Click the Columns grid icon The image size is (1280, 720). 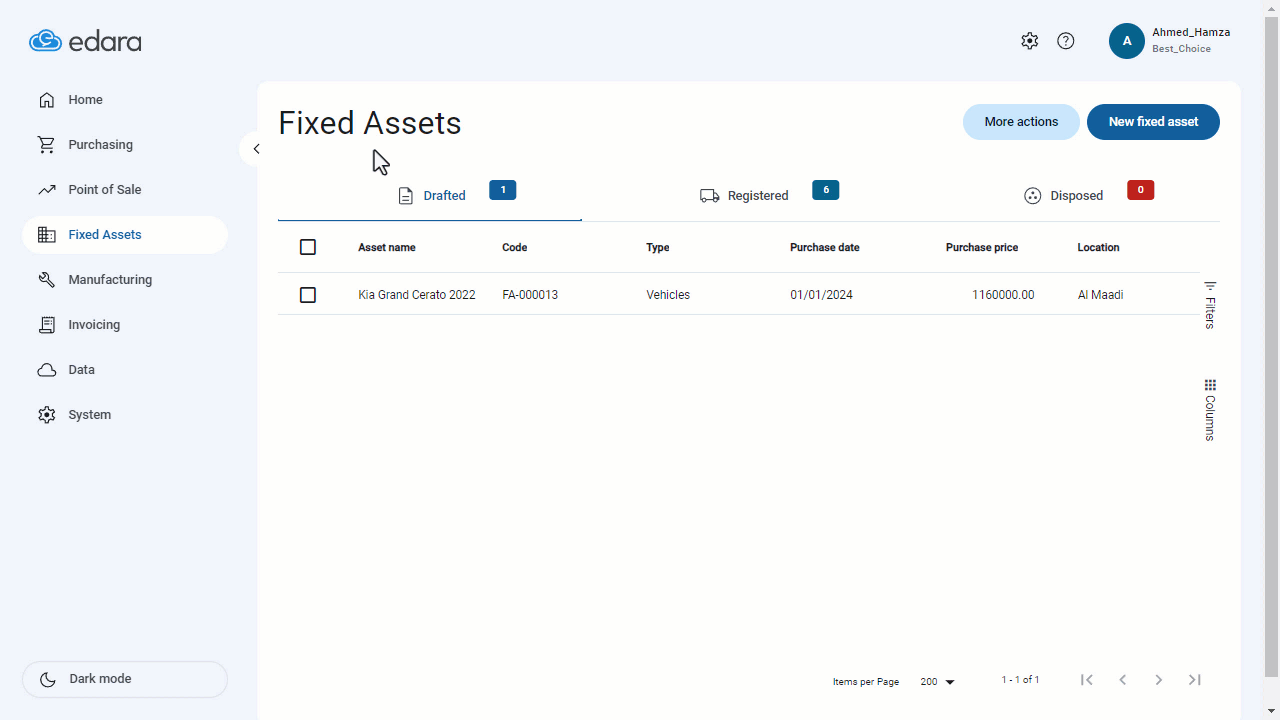pyautogui.click(x=1210, y=385)
